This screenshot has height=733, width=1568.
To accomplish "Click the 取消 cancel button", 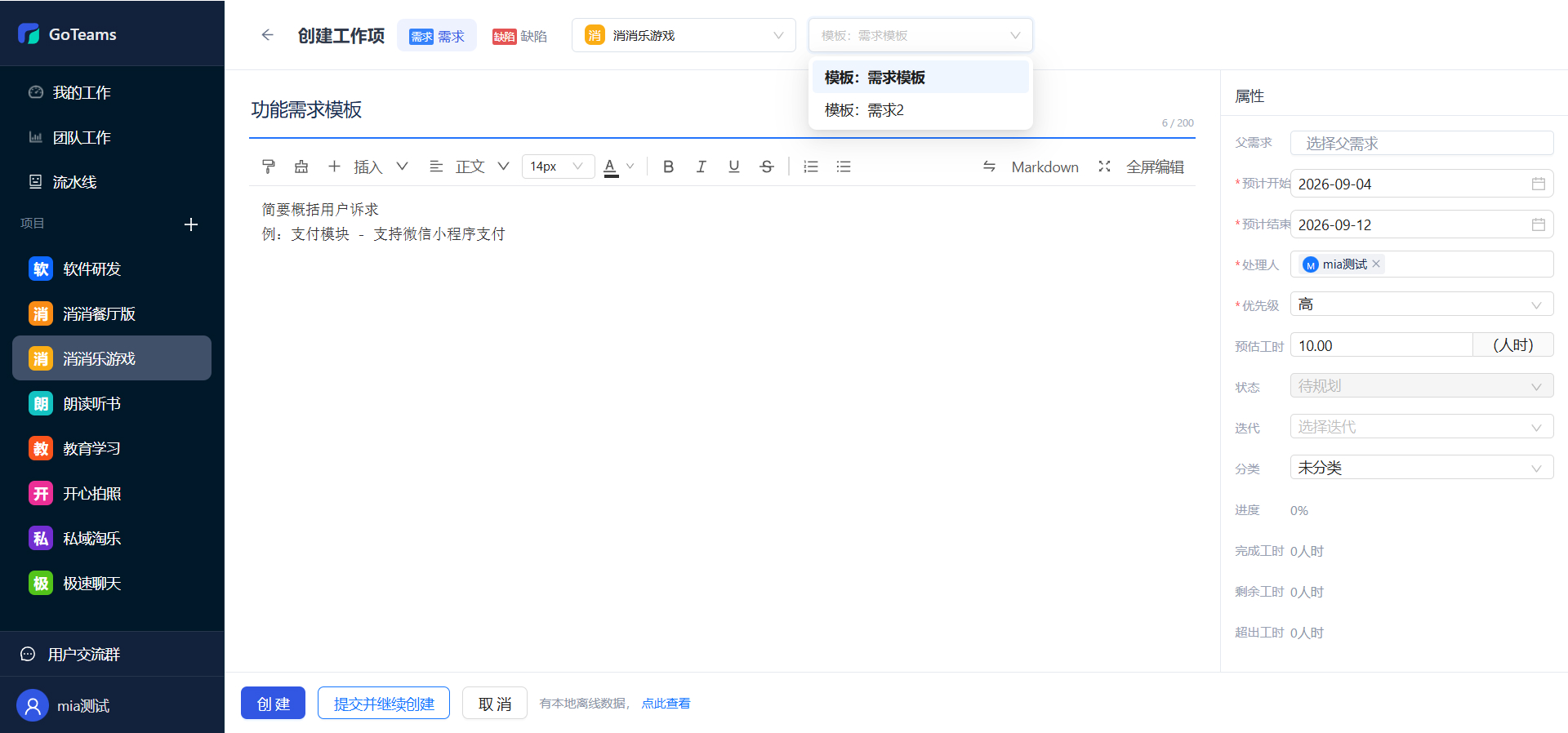I will tap(495, 704).
